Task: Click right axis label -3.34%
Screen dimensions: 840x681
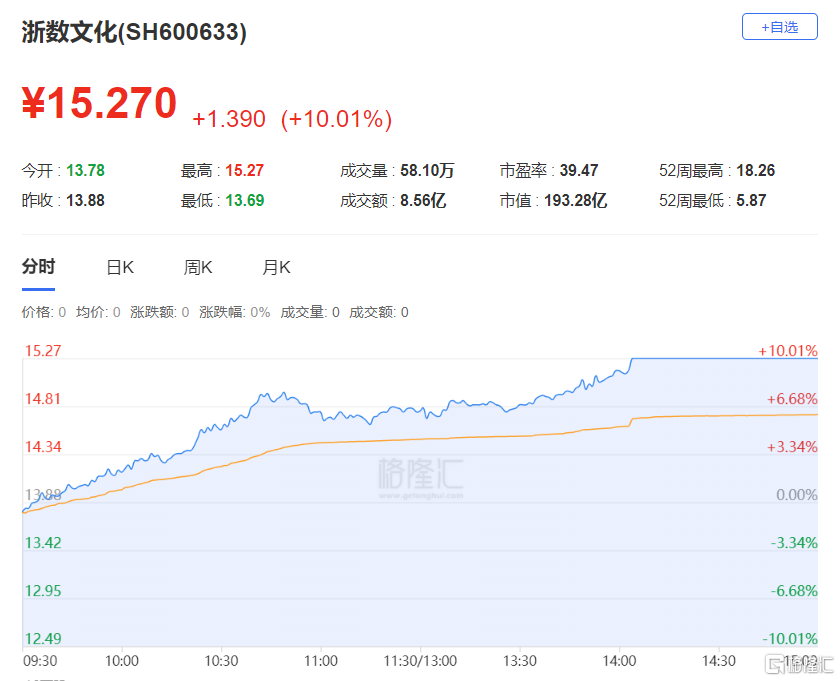Action: coord(794,543)
